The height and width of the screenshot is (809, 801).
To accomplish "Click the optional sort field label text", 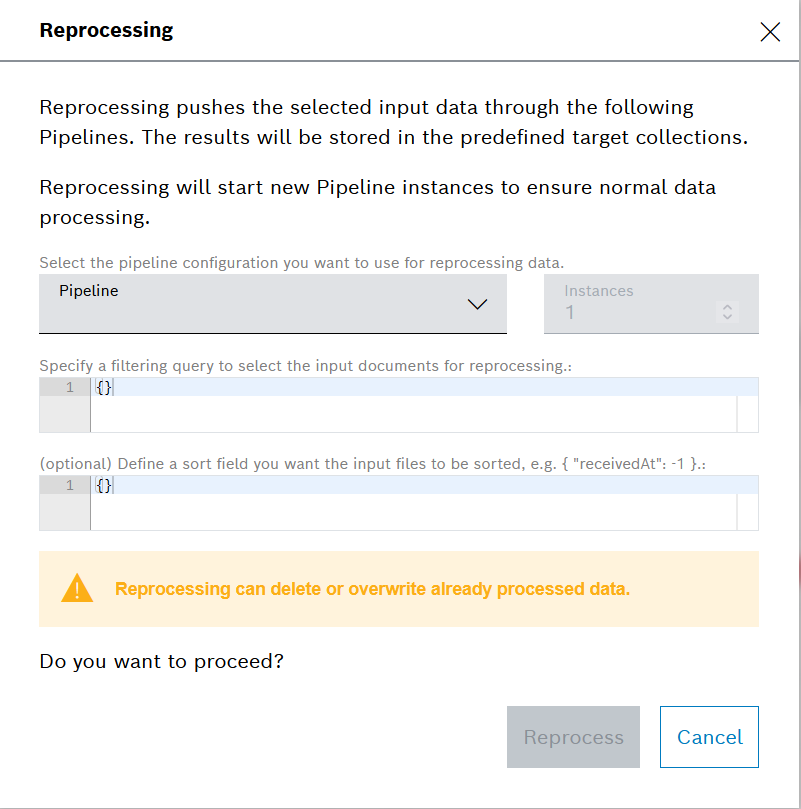I will click(x=384, y=464).
